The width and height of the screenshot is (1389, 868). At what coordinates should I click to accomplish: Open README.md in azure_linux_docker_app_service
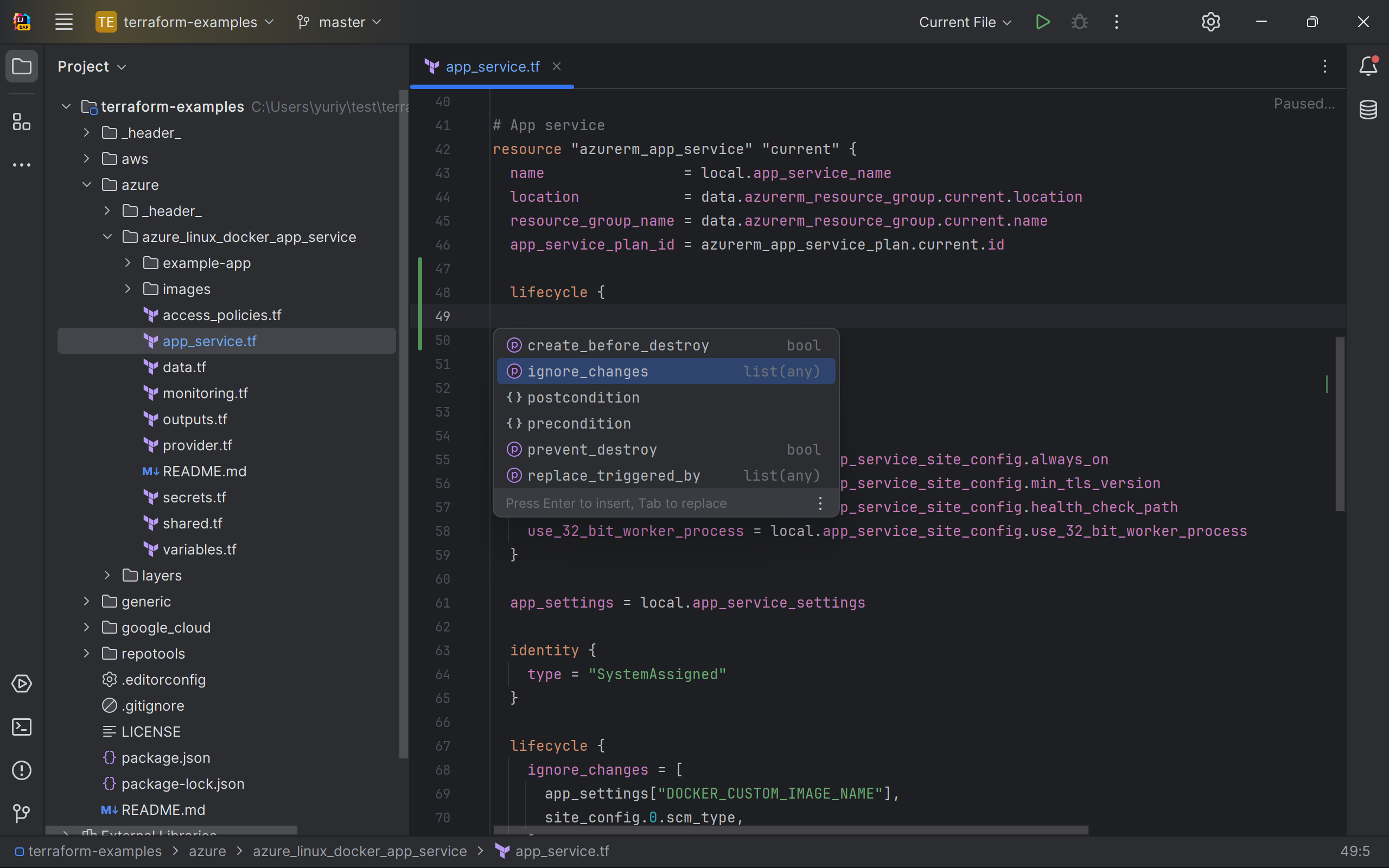[205, 471]
